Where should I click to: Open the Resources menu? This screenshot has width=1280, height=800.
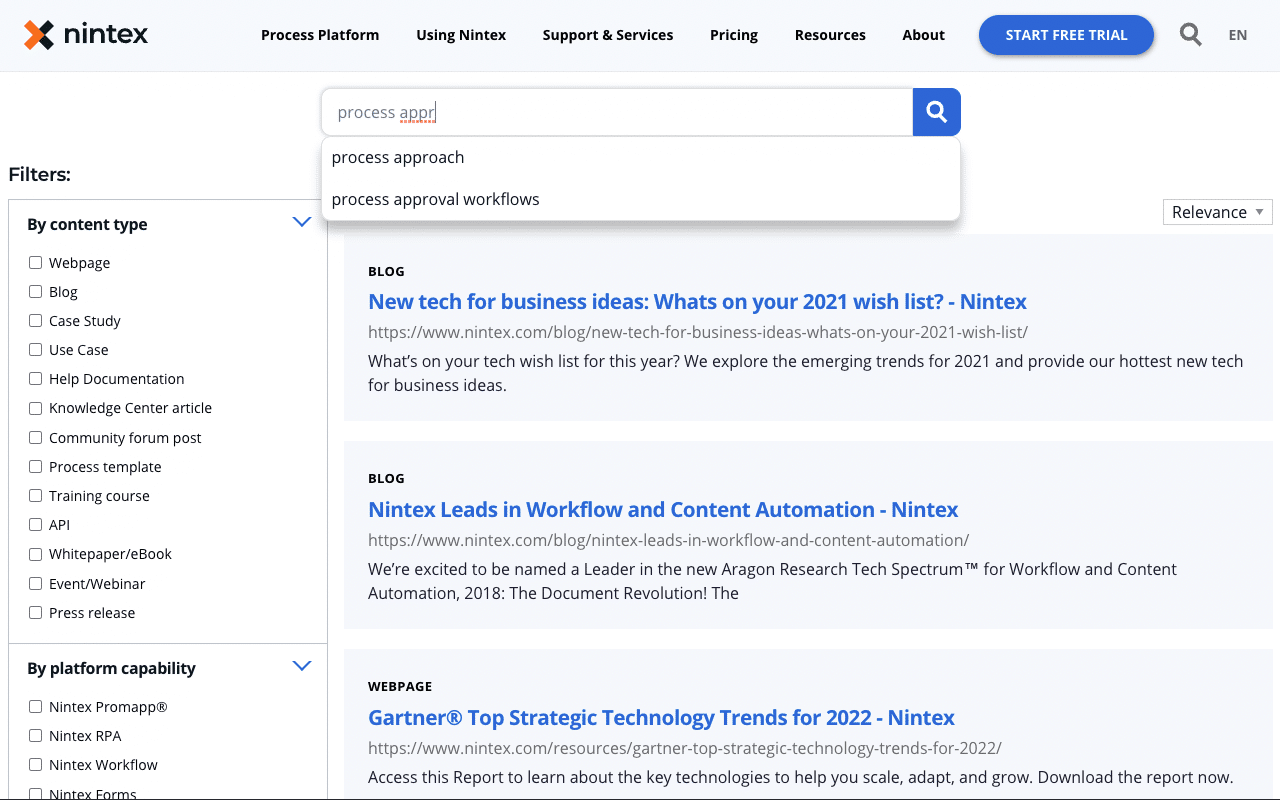point(830,35)
